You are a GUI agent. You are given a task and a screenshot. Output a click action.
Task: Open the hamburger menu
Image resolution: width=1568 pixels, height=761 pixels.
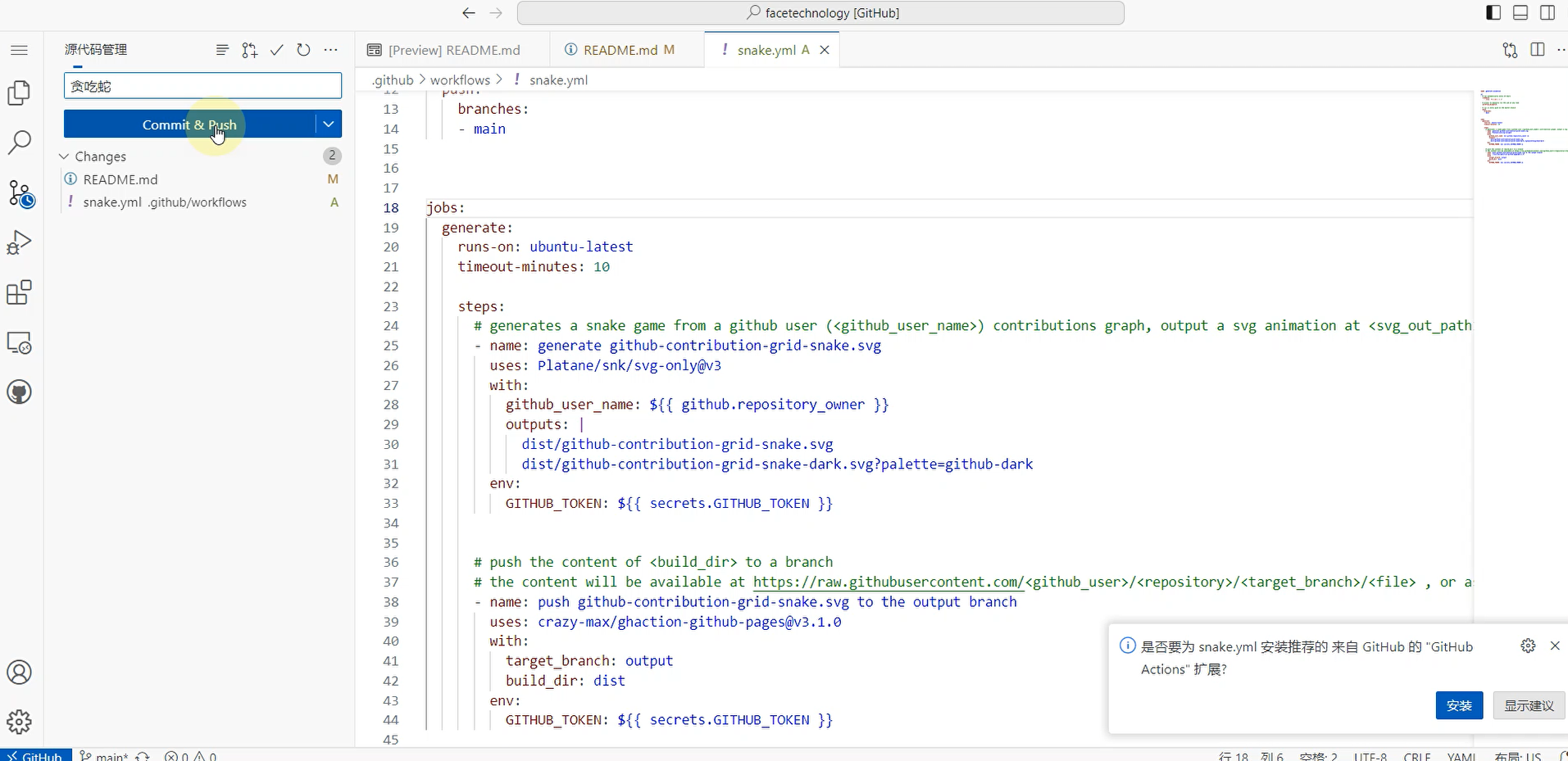[19, 50]
